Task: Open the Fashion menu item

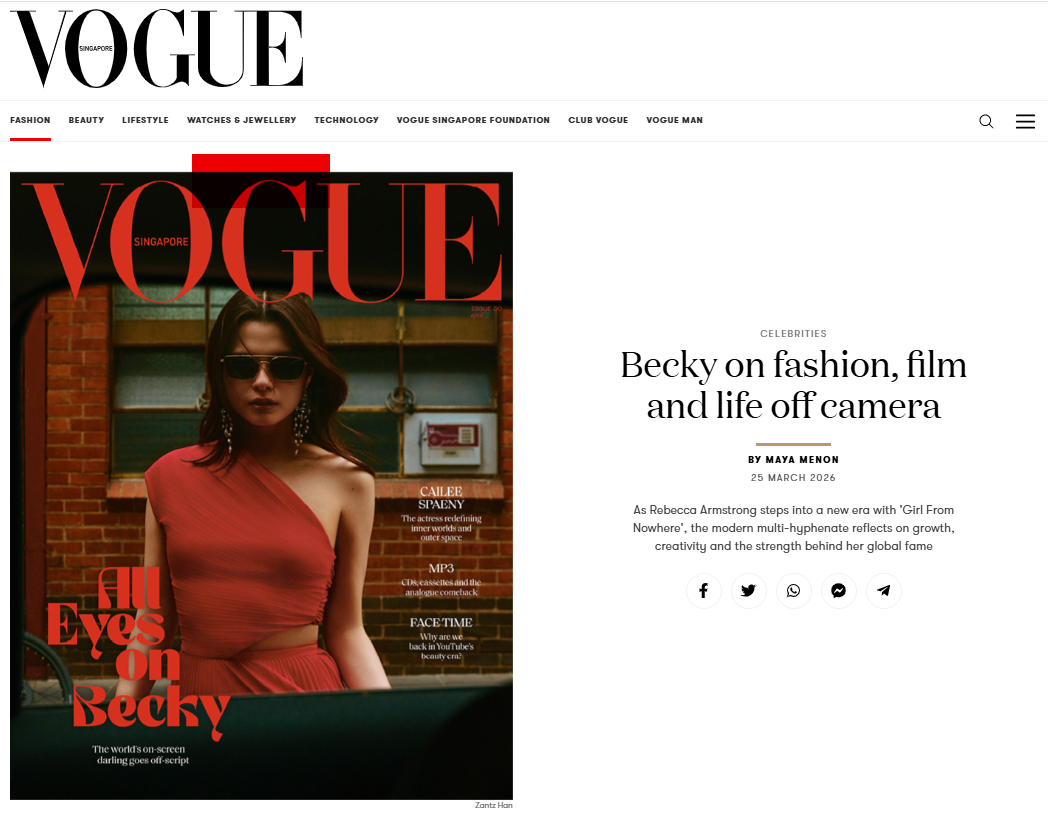Action: point(30,120)
